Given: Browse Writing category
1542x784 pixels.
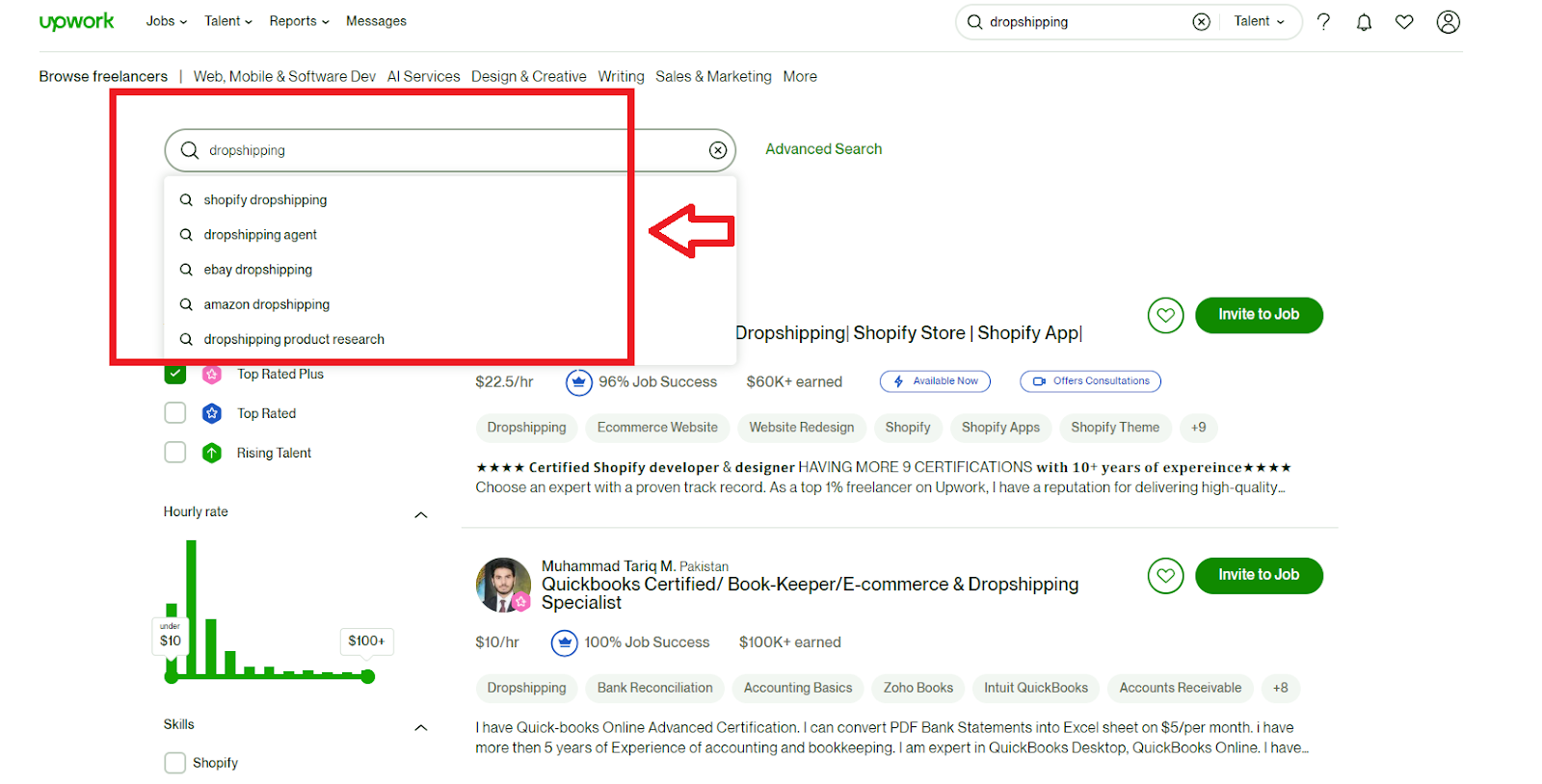Looking at the screenshot, I should (621, 76).
